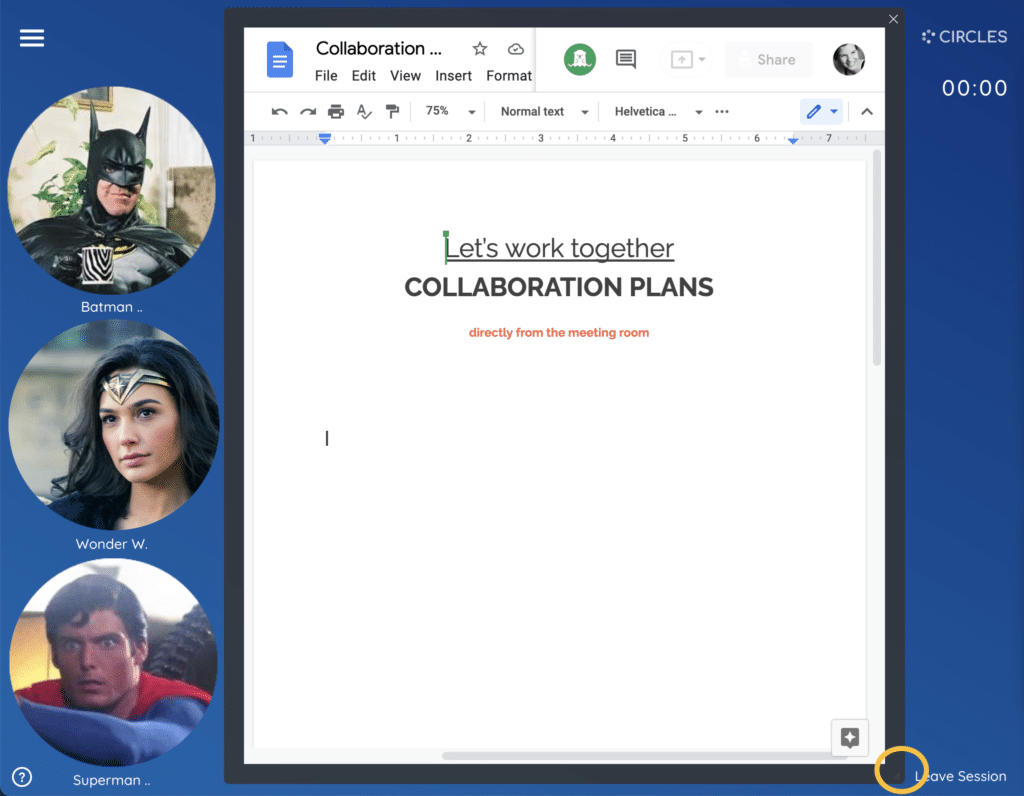Select the paint format tool
The height and width of the screenshot is (796, 1024).
[x=392, y=112]
